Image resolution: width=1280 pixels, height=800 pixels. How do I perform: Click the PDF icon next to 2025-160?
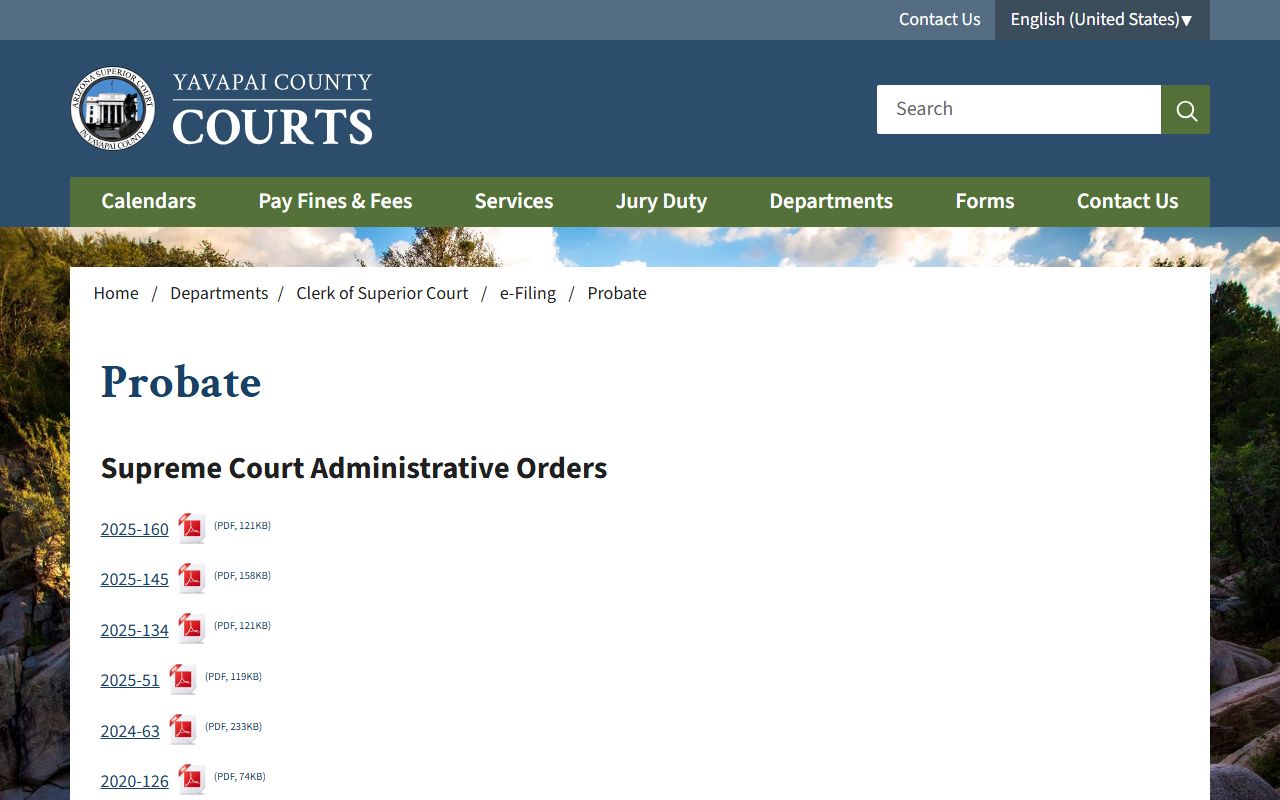pos(191,528)
